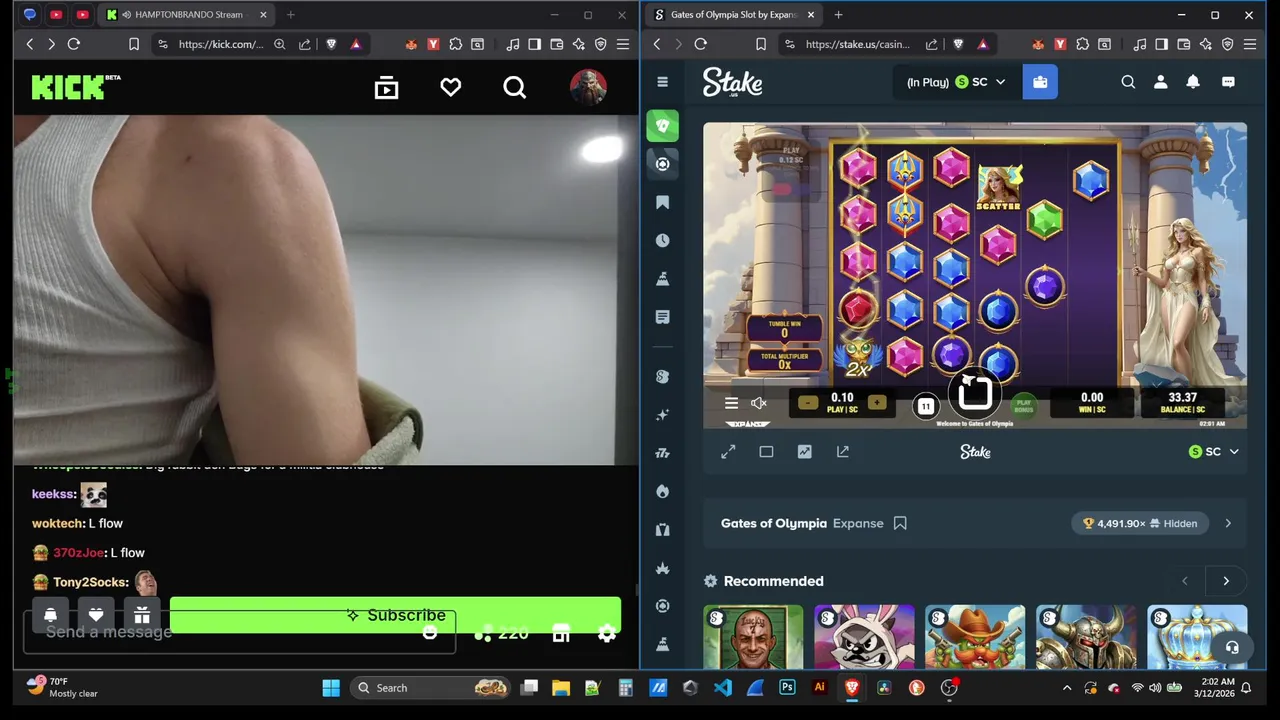Open the Kick channel shop icon
This screenshot has height=720, width=1280.
561,634
